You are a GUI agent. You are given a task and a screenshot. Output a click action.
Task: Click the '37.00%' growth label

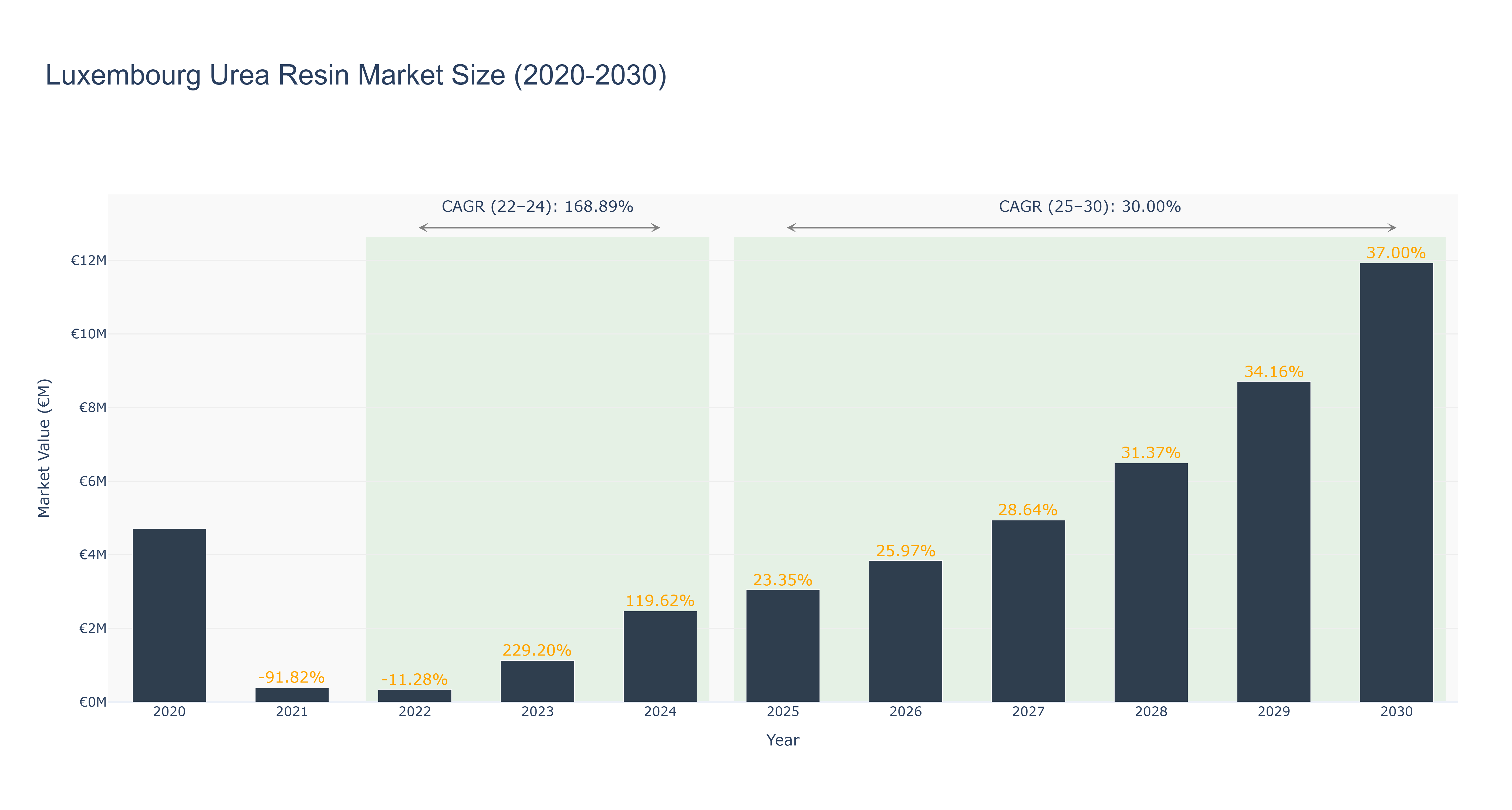coord(1396,253)
